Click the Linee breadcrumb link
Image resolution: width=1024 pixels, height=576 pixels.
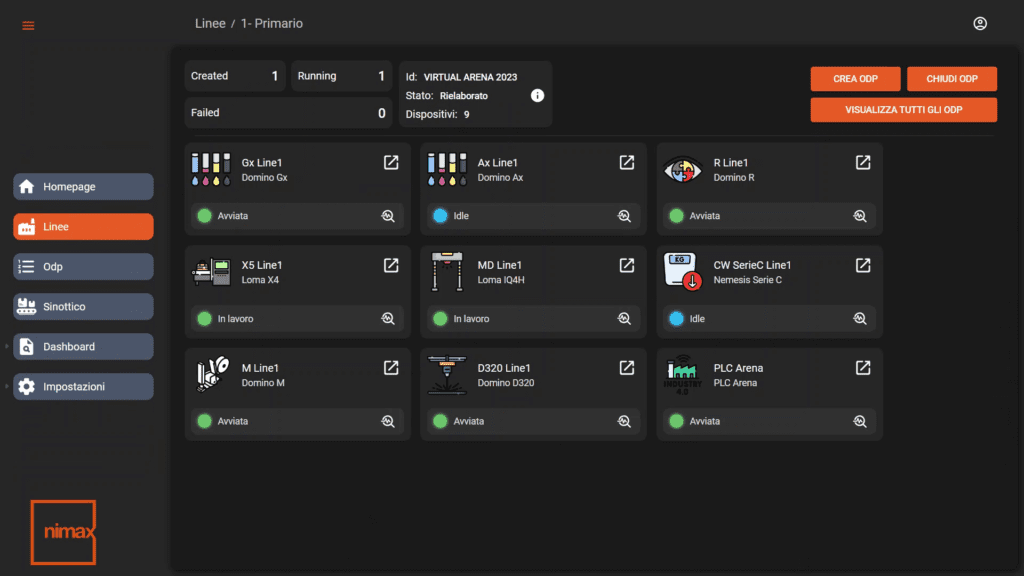pyautogui.click(x=210, y=24)
